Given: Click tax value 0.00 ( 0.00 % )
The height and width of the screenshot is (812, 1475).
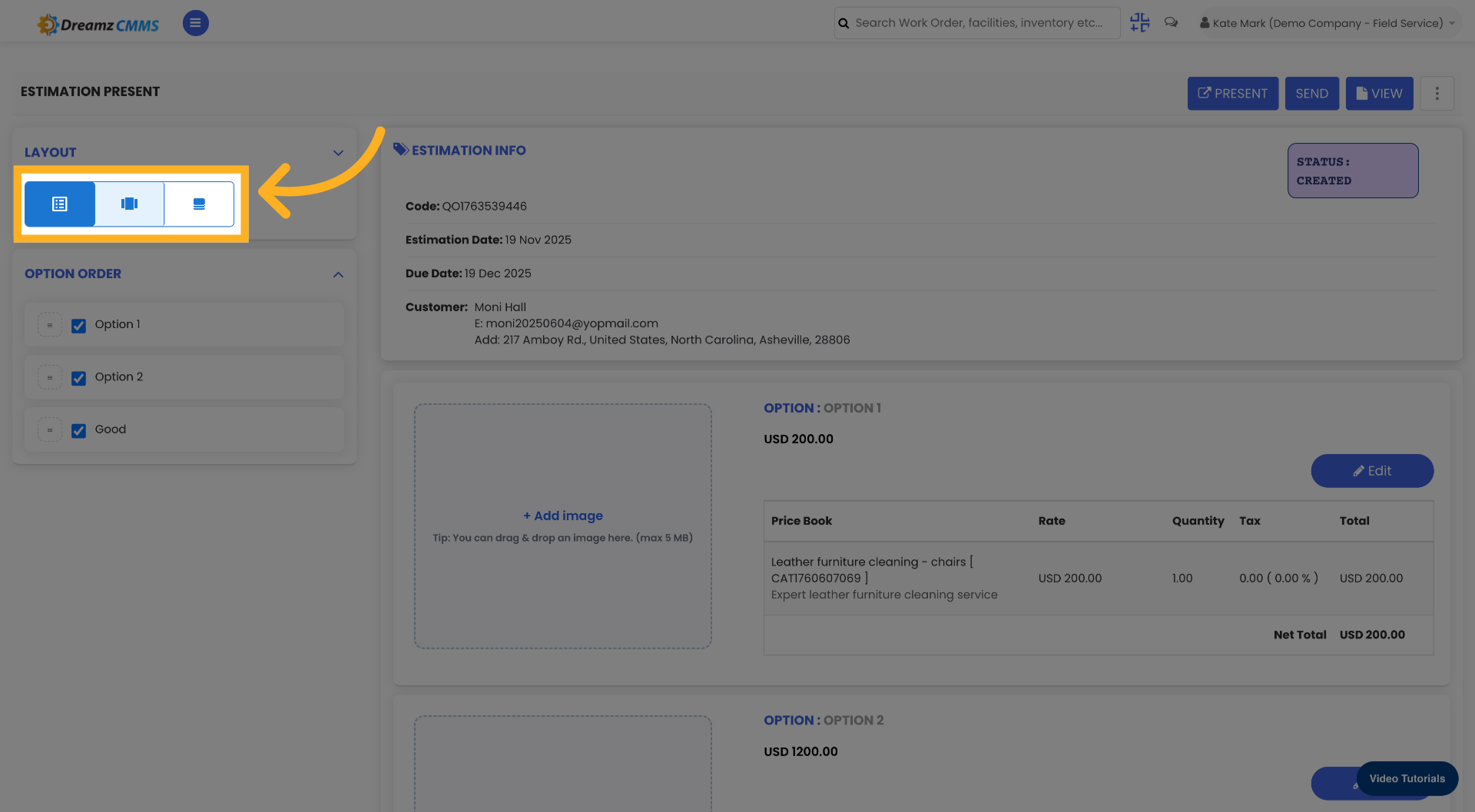Looking at the screenshot, I should click(1278, 578).
